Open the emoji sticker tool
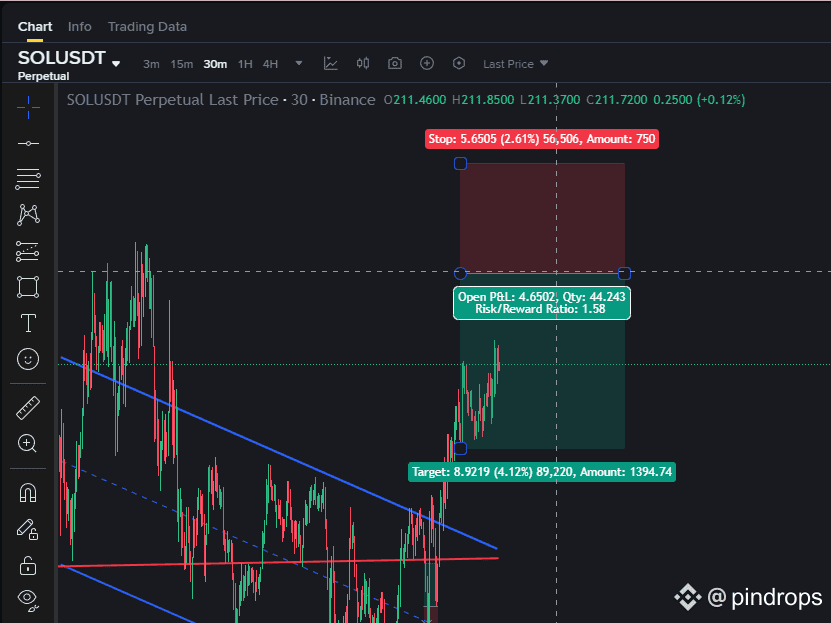The image size is (831, 623). 28,359
